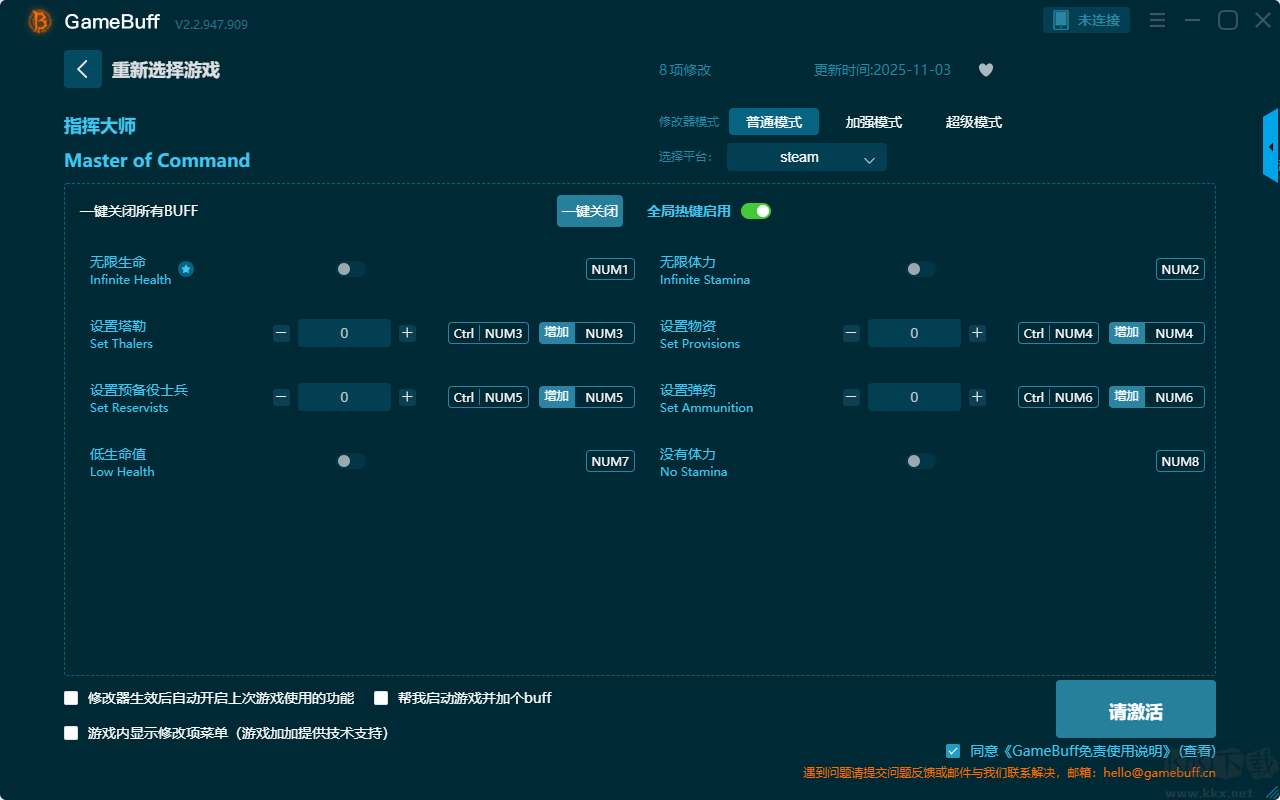
Task: Click the Set Provisions value field
Action: tap(914, 333)
